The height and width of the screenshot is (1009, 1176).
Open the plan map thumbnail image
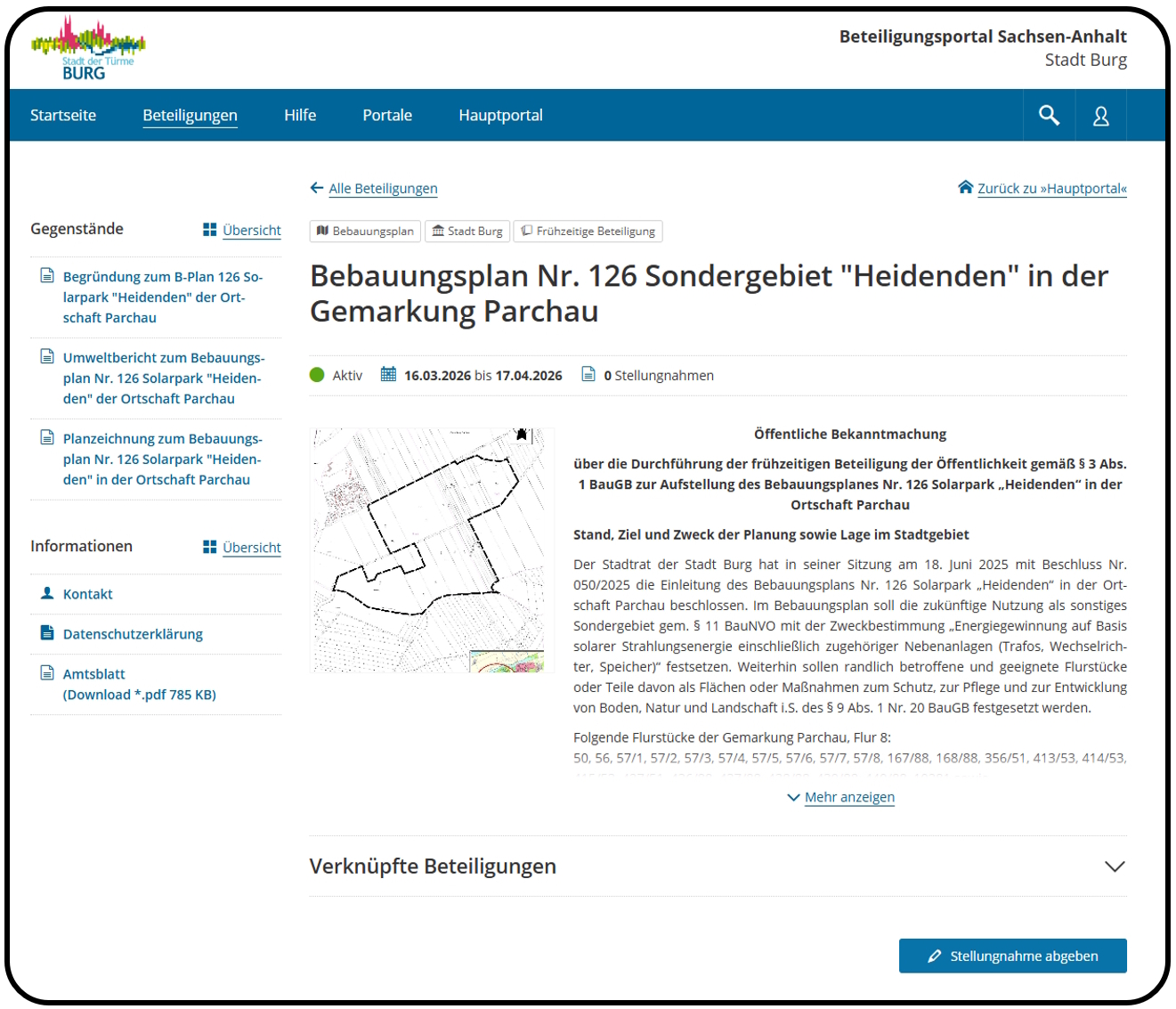432,549
